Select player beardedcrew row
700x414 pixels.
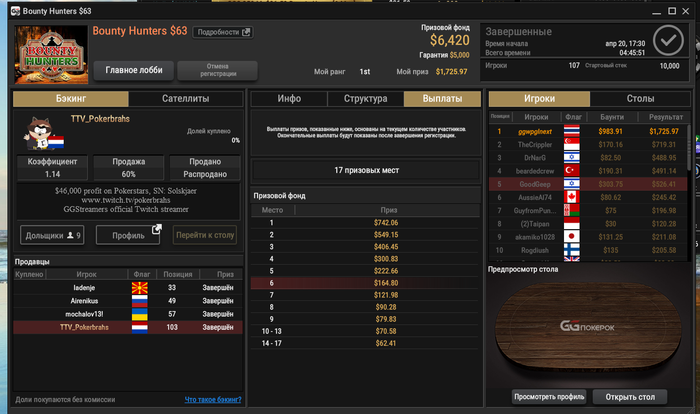coord(588,171)
